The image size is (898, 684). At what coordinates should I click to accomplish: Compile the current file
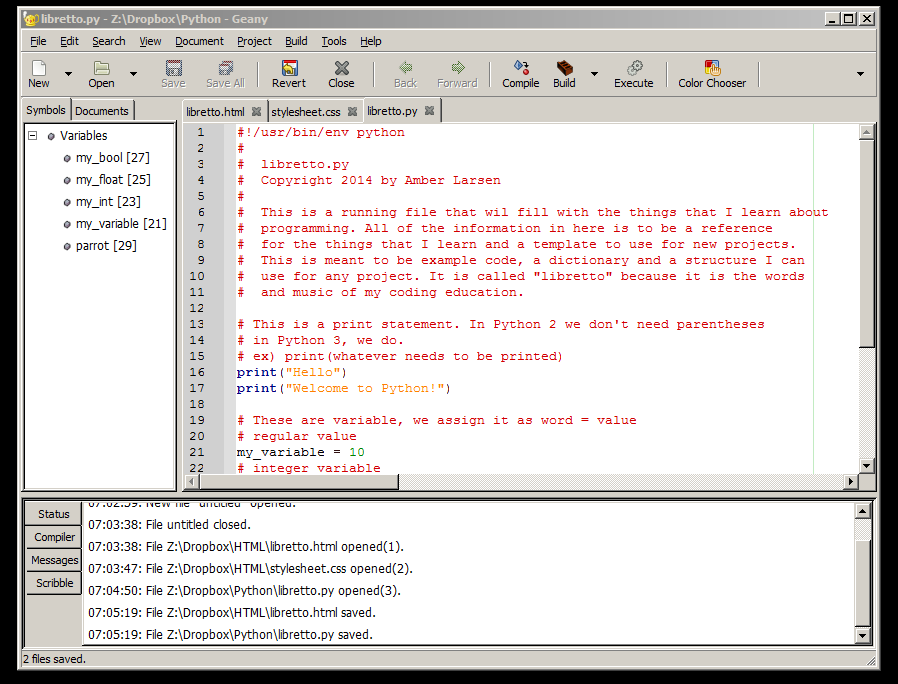pos(521,74)
